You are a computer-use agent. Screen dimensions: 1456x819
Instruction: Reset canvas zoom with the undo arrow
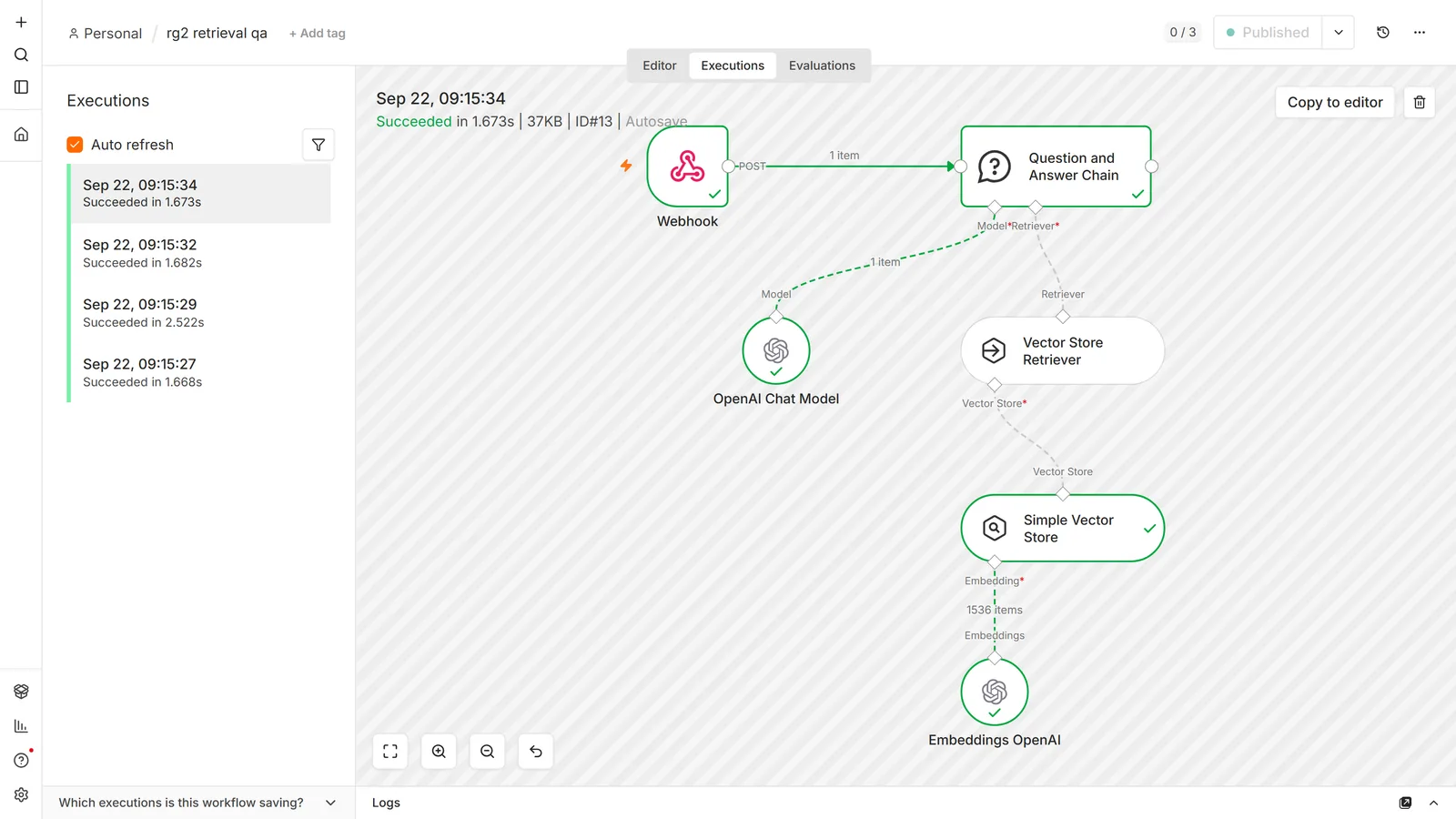pos(536,752)
